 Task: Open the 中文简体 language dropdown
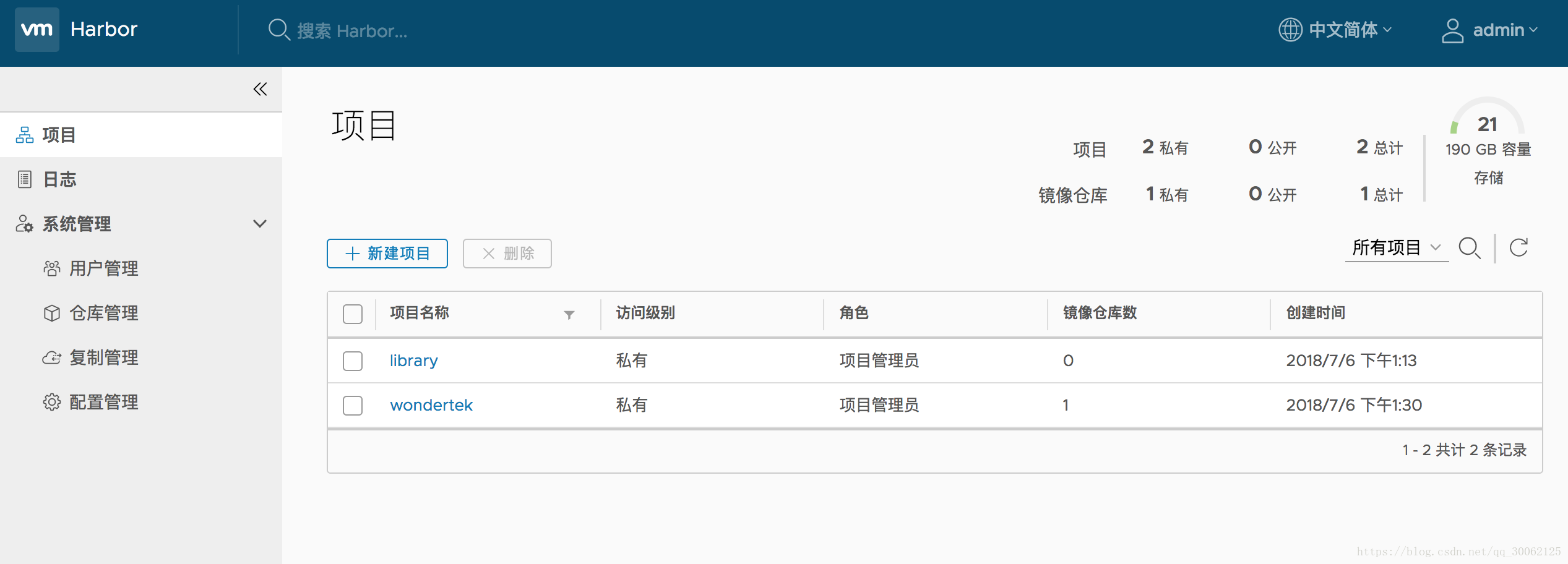pyautogui.click(x=1335, y=30)
